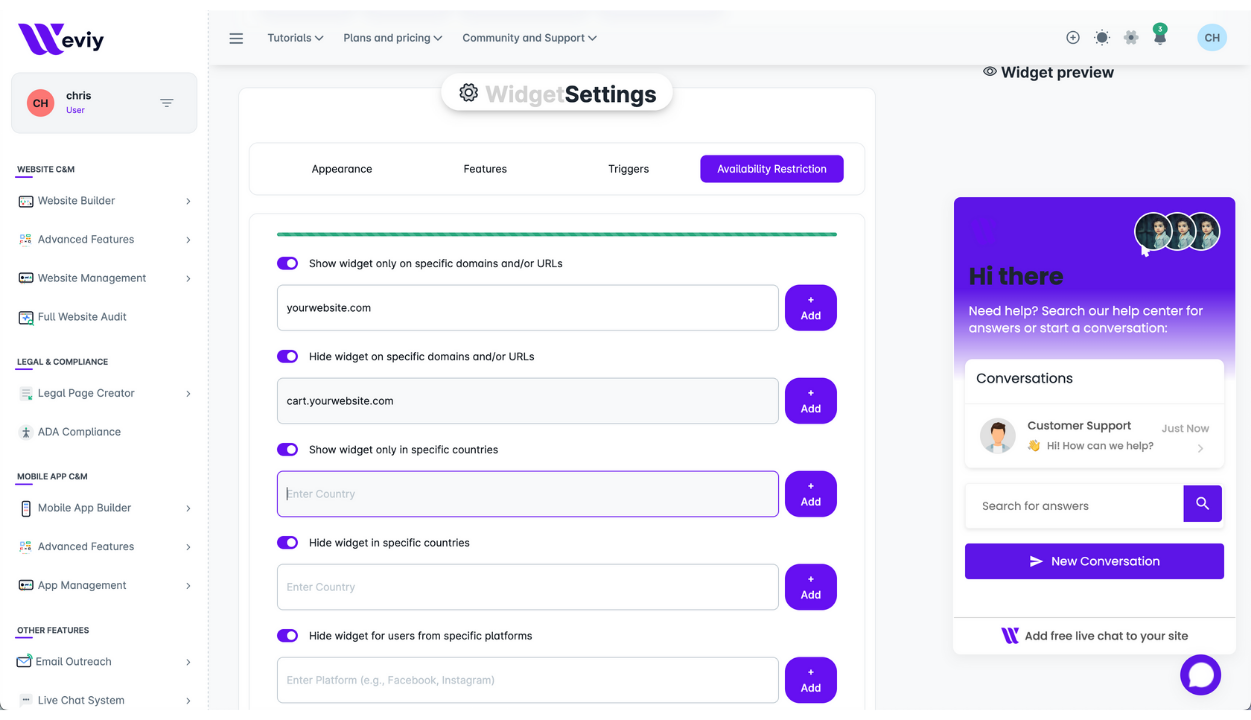Click the Enter Platform input field
This screenshot has width=1251, height=720.
coord(527,680)
